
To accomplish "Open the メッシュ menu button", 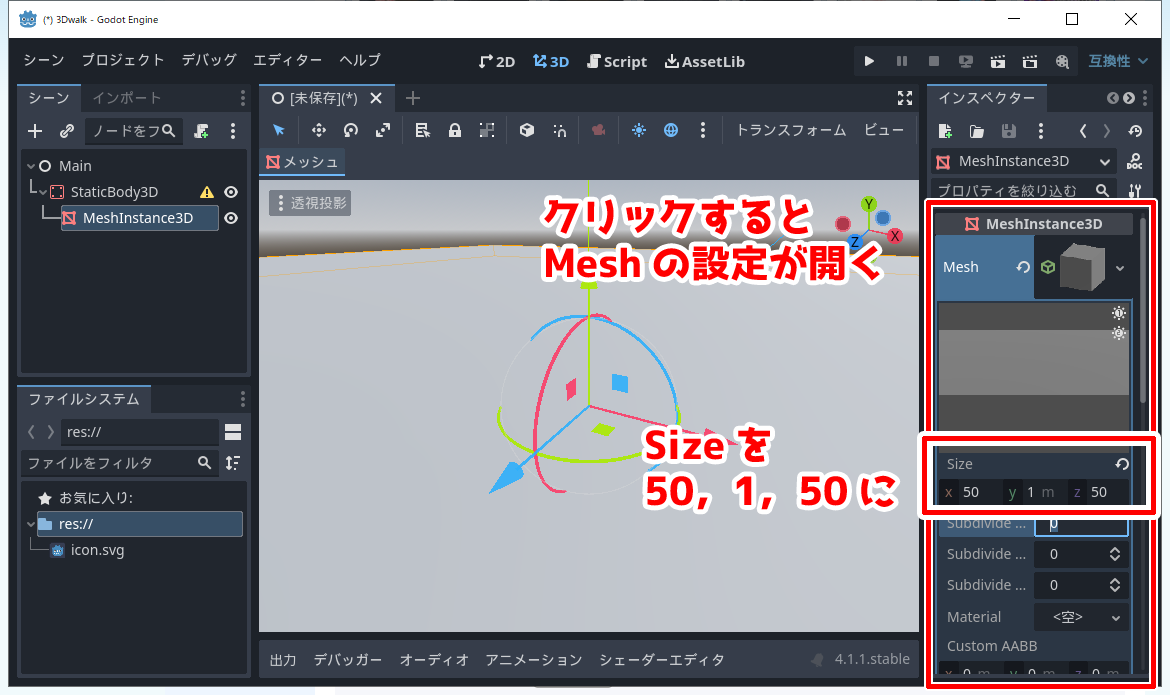I will coord(302,162).
